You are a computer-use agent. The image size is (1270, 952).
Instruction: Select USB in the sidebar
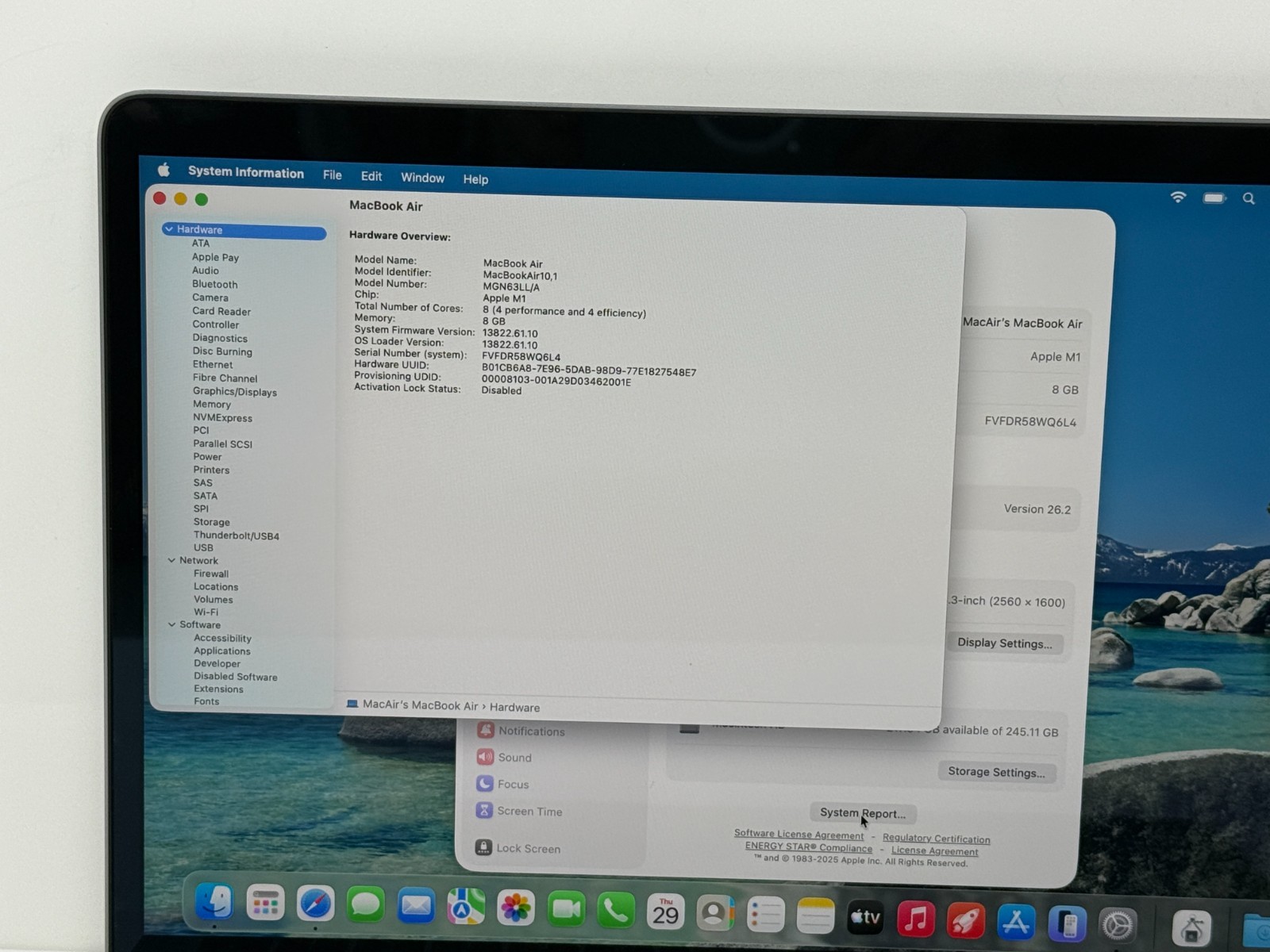203,547
